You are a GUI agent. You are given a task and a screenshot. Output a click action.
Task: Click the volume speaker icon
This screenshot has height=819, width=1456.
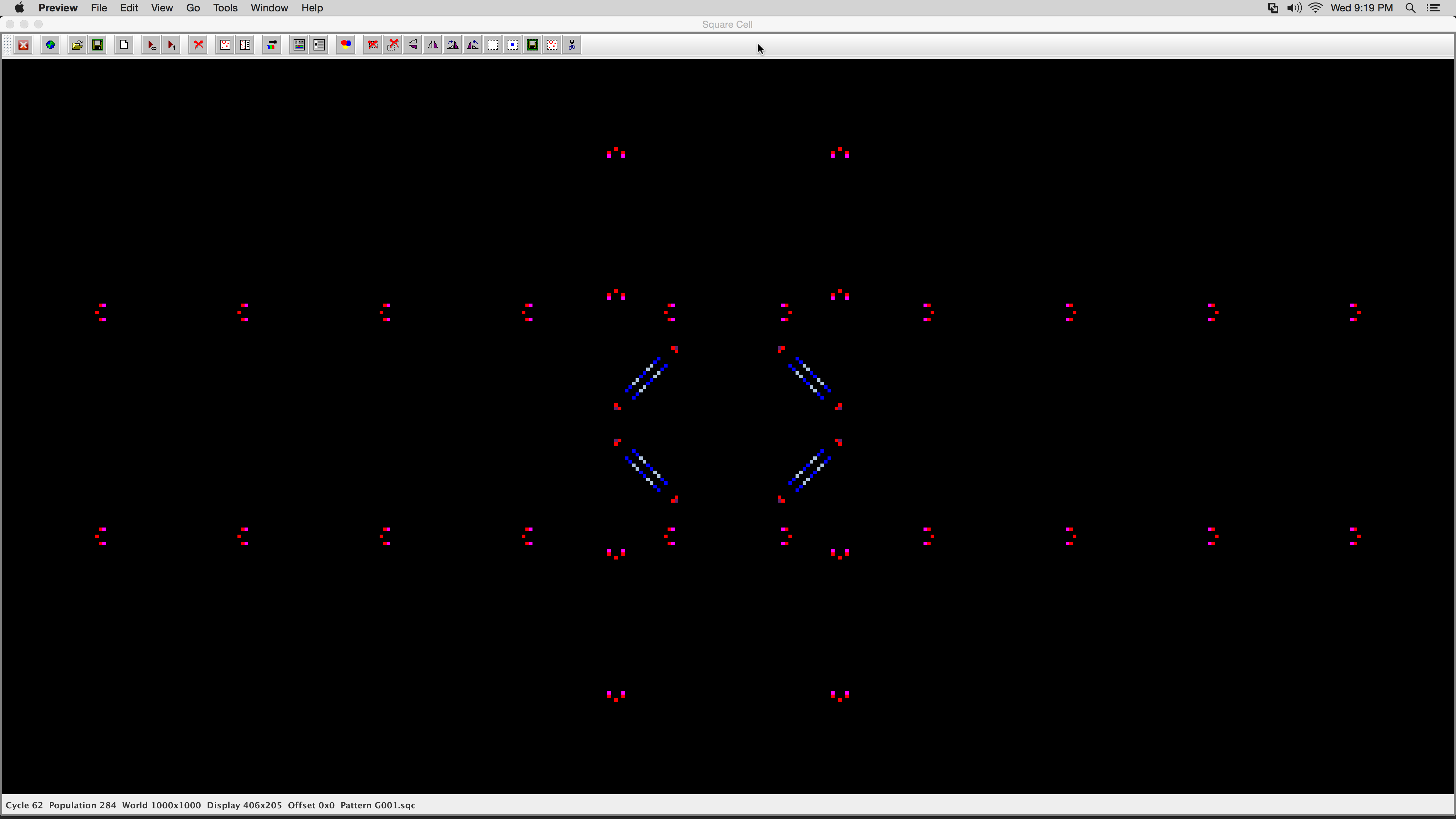pos(1294,8)
